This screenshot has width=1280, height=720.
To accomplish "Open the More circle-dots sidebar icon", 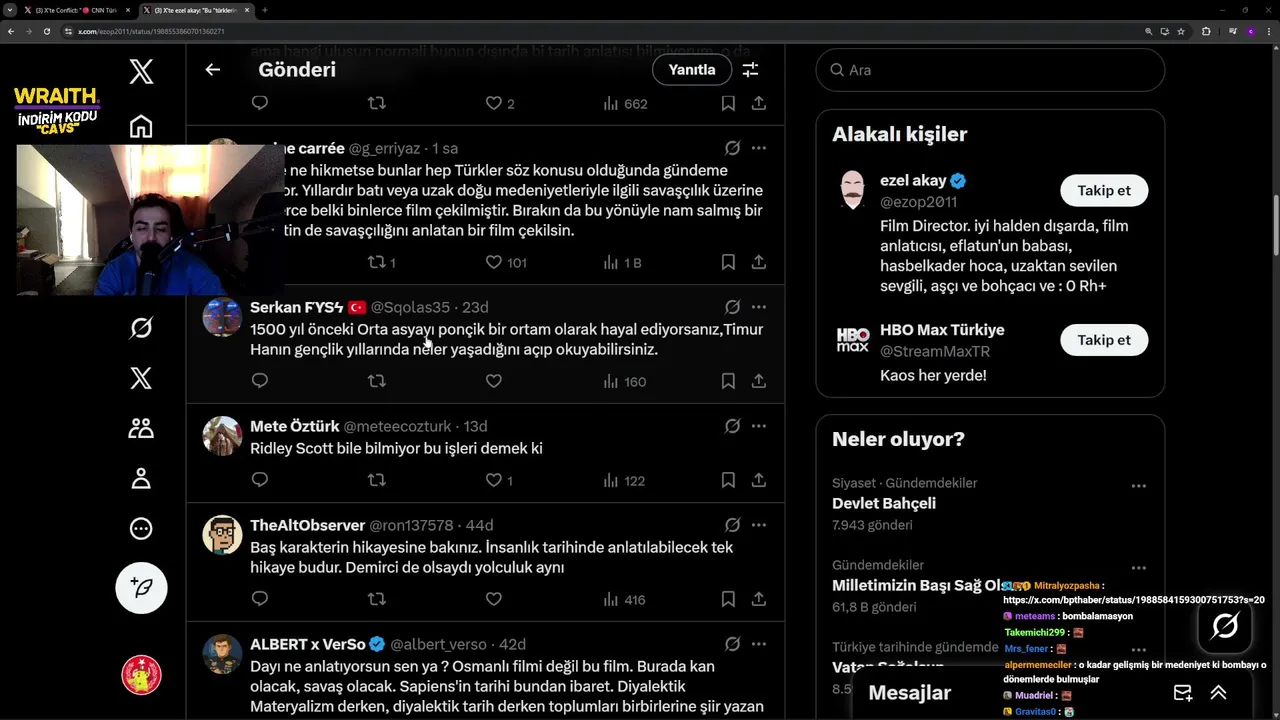I will pyautogui.click(x=141, y=529).
